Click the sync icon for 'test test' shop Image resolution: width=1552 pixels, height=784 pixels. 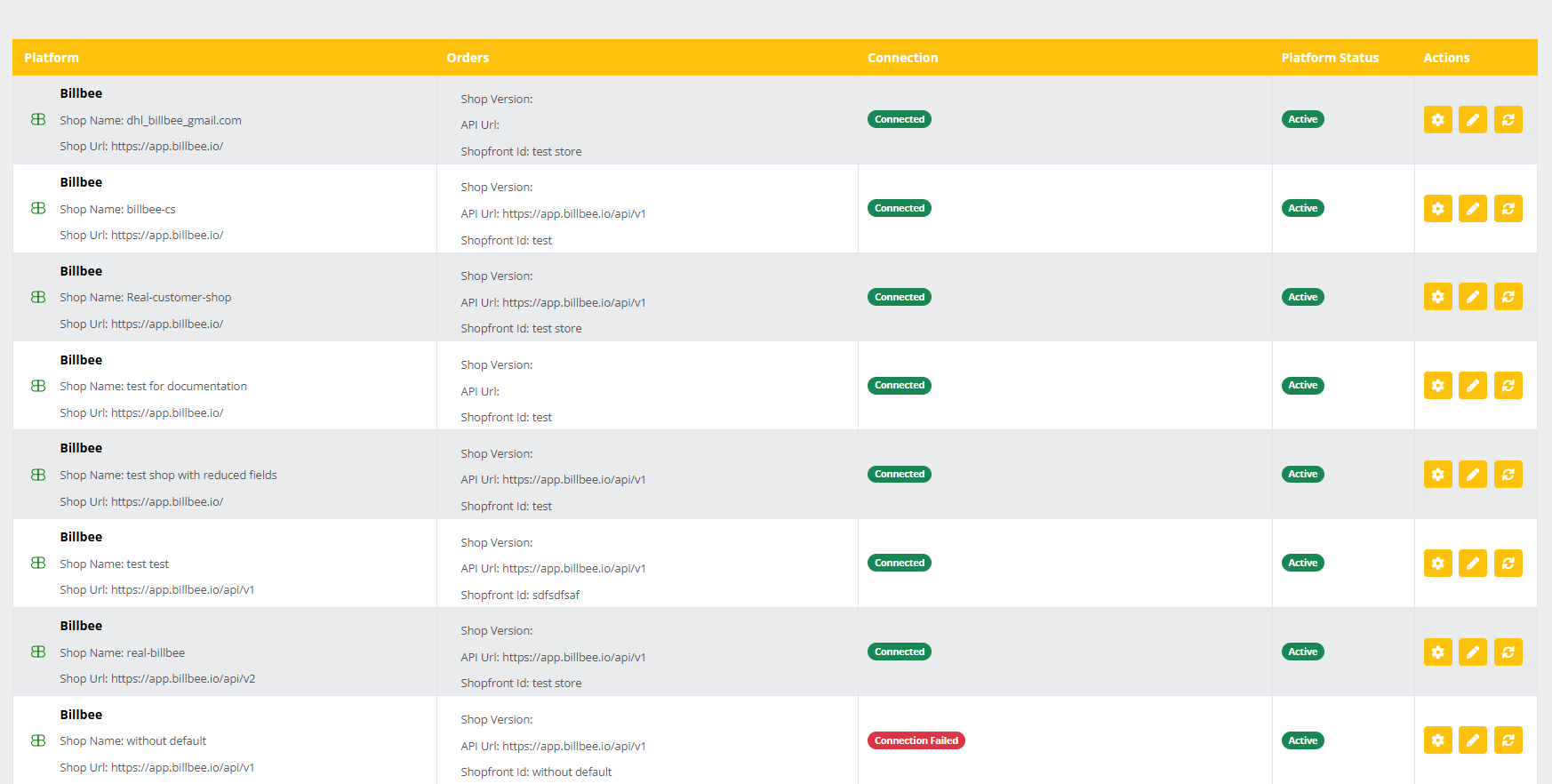(1508, 563)
